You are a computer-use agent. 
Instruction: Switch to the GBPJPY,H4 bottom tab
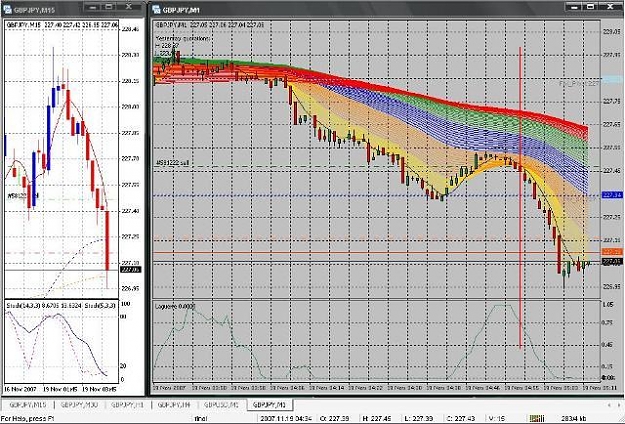click(174, 405)
